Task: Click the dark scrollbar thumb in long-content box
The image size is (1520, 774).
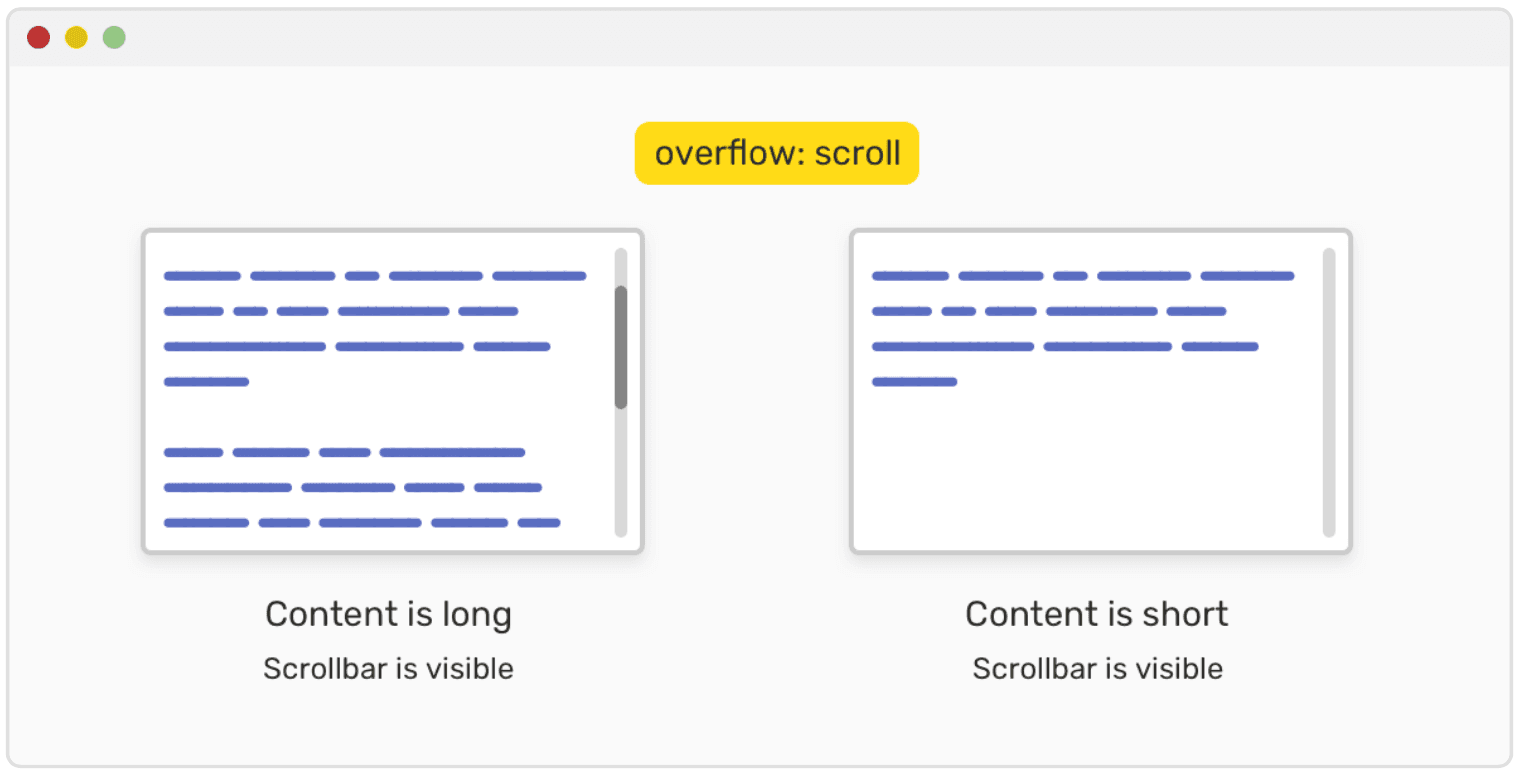Action: point(621,347)
